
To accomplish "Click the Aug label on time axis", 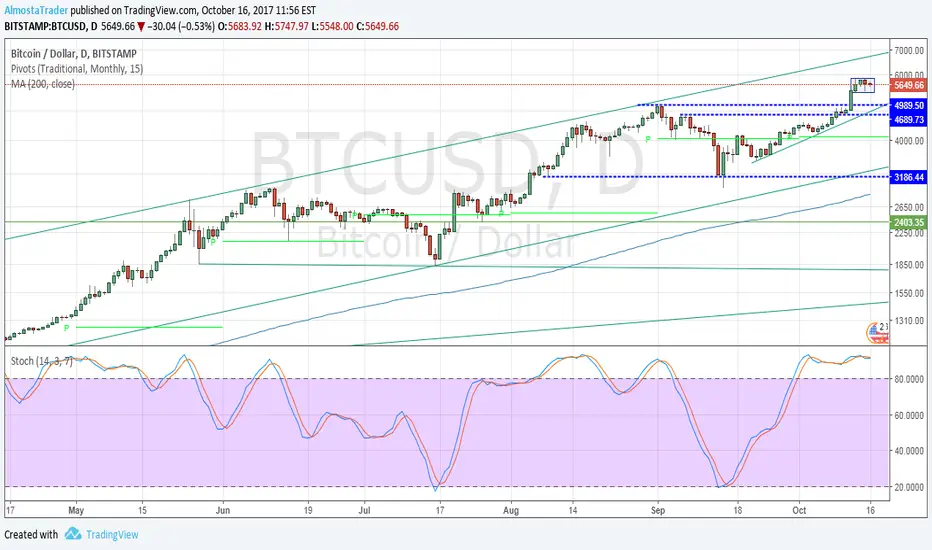I will tap(511, 510).
